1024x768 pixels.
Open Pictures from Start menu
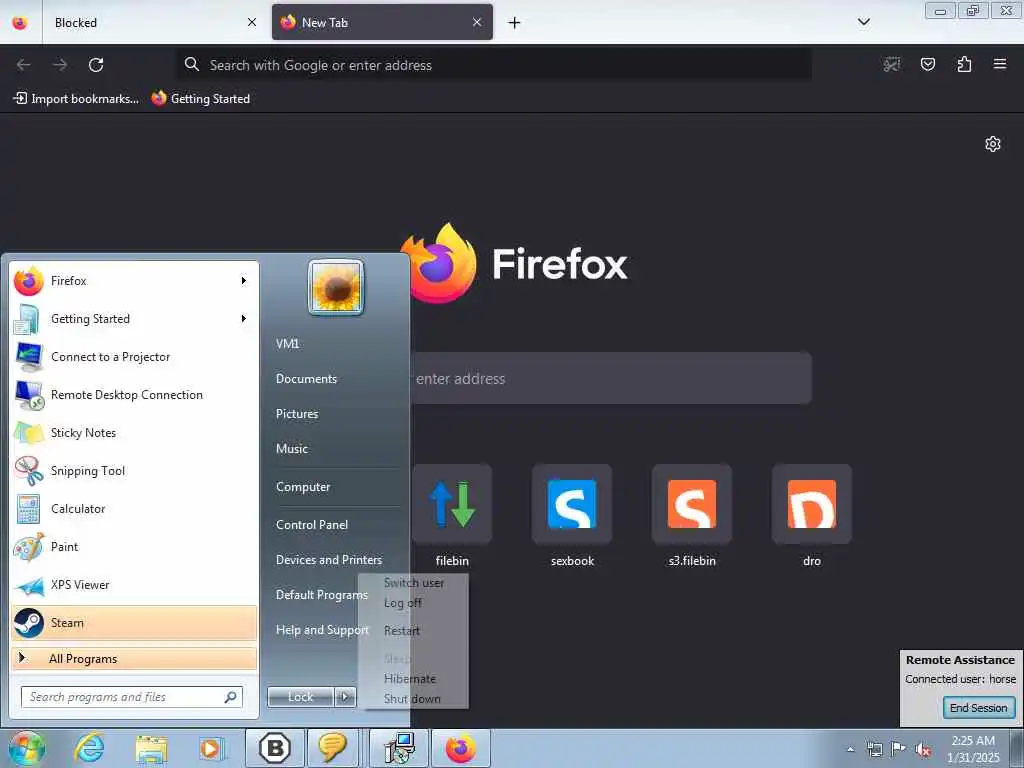[x=297, y=414]
